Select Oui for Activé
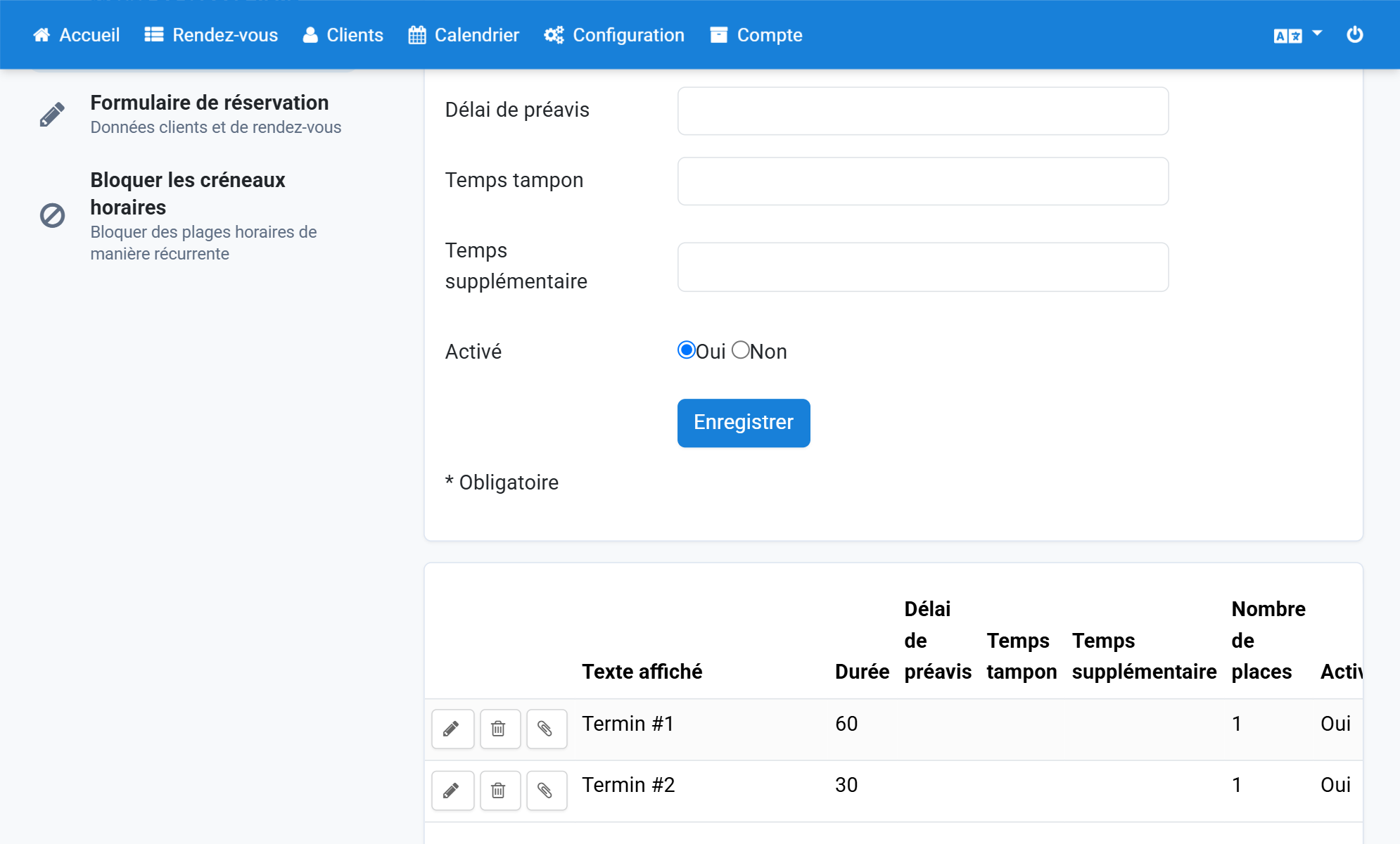This screenshot has height=844, width=1400. coord(686,350)
